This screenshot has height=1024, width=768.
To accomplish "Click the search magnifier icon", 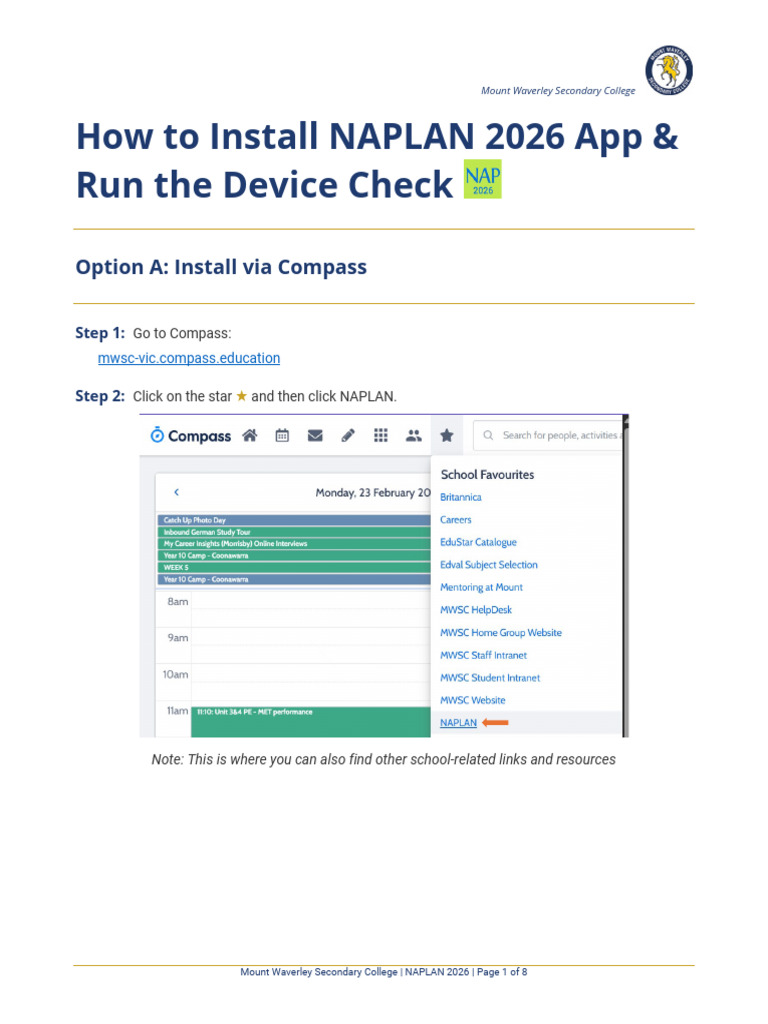I will 488,435.
